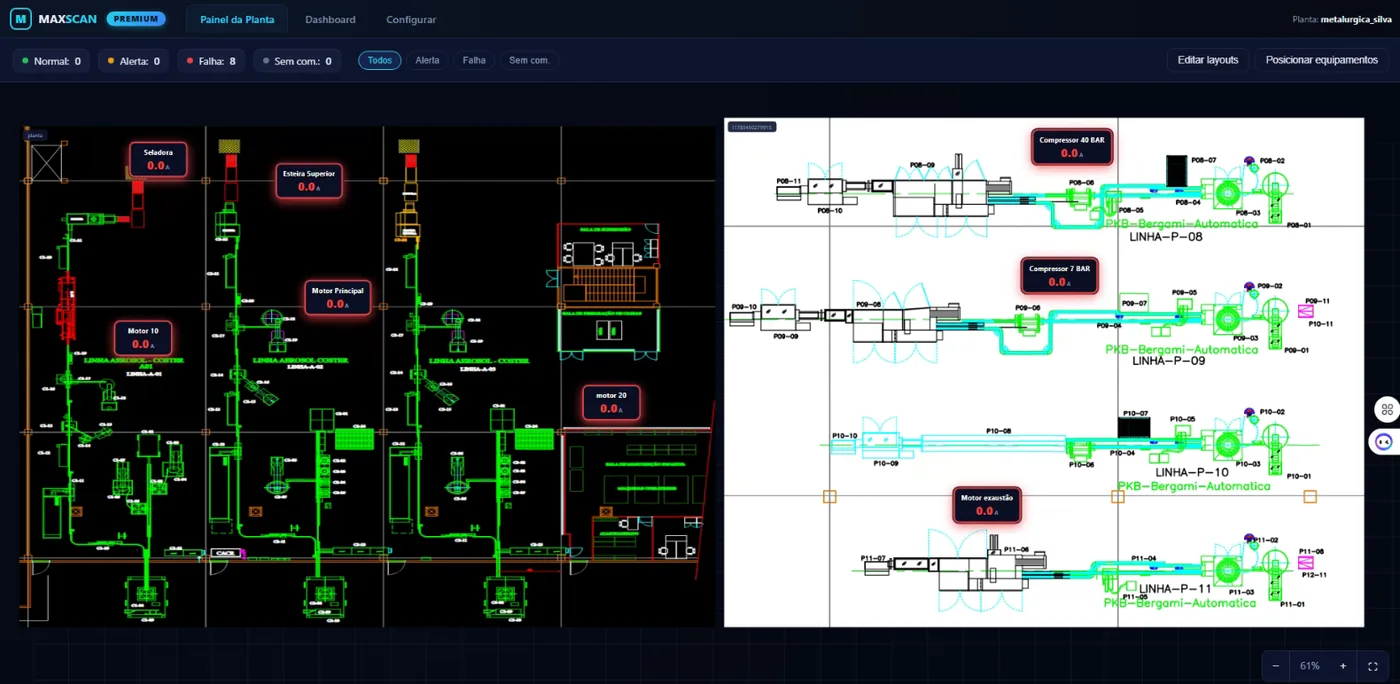The image size is (1400, 684).
Task: Click the Normal: 0 status counter
Action: pyautogui.click(x=51, y=61)
